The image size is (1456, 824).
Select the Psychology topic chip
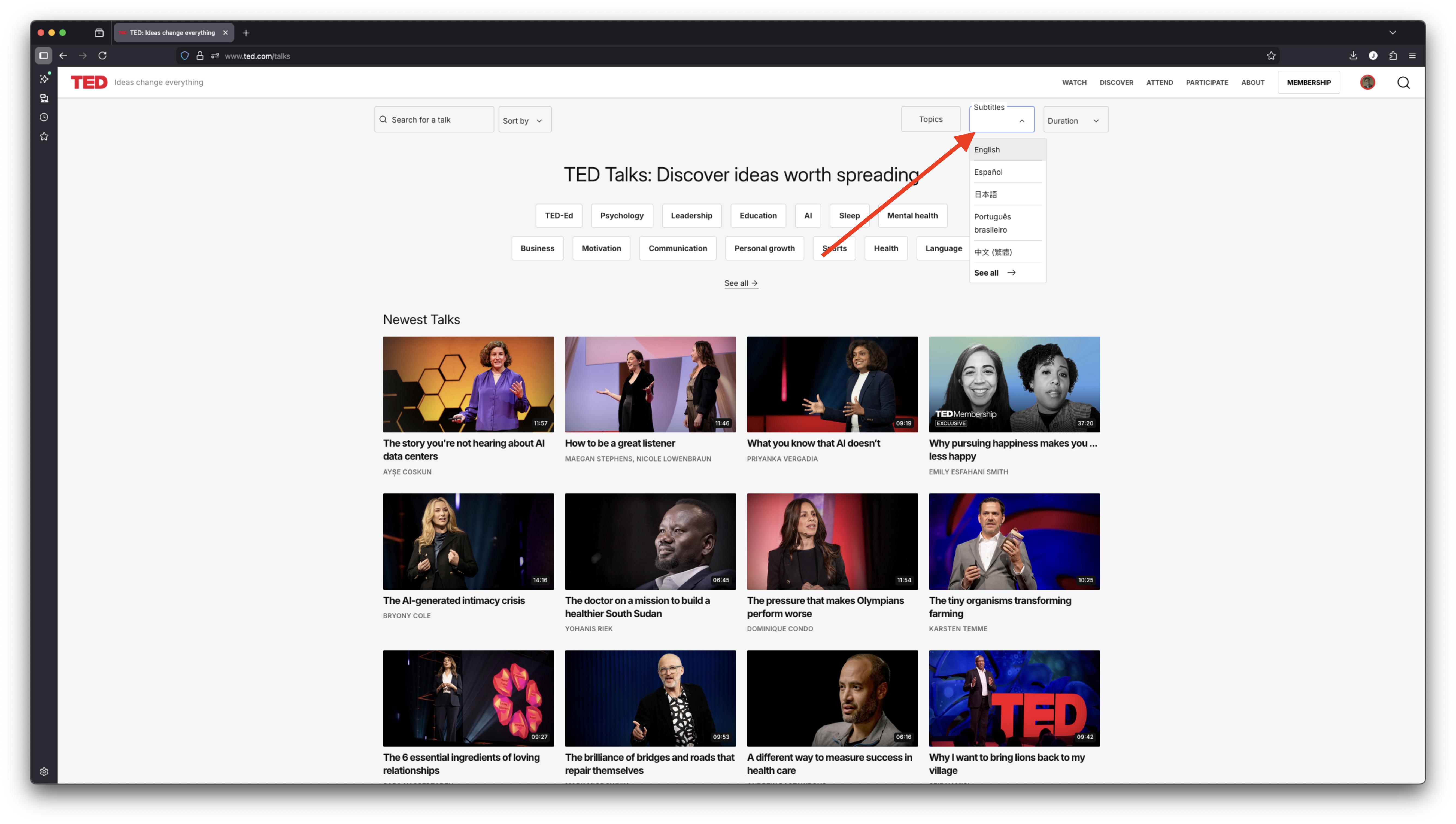pyautogui.click(x=621, y=216)
